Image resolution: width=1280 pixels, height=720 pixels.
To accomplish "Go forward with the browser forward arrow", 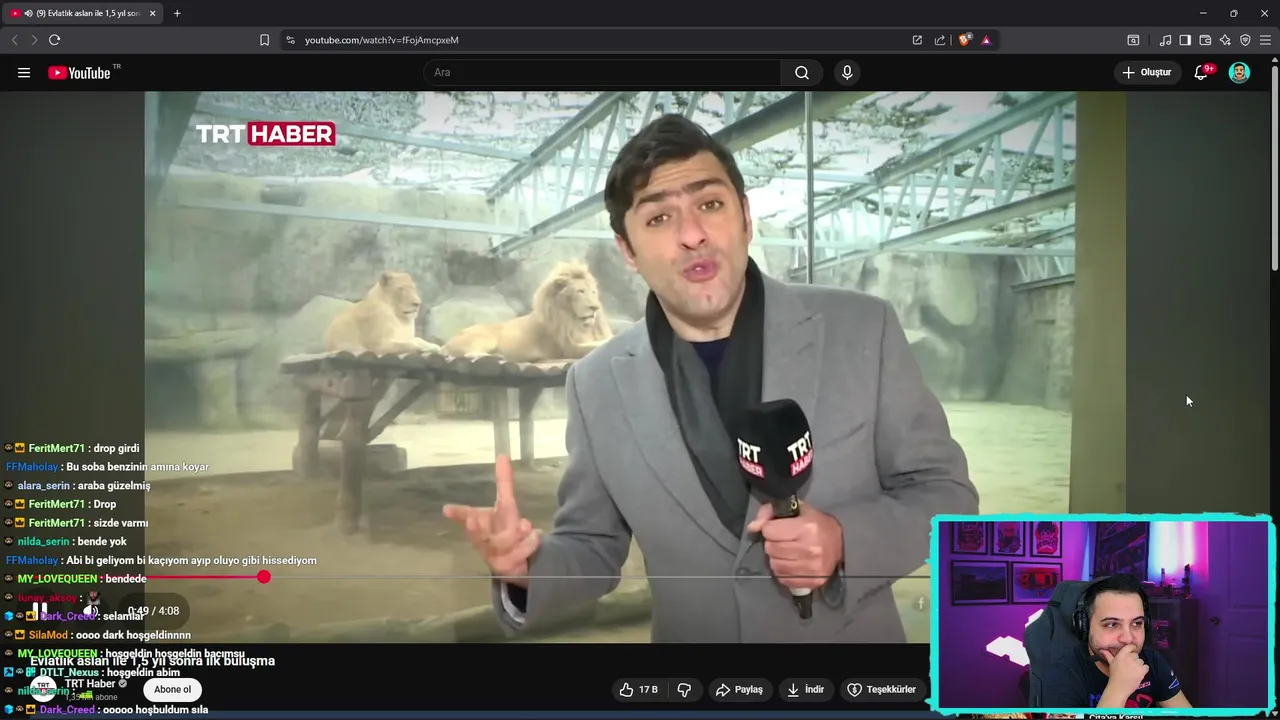I will click(34, 40).
